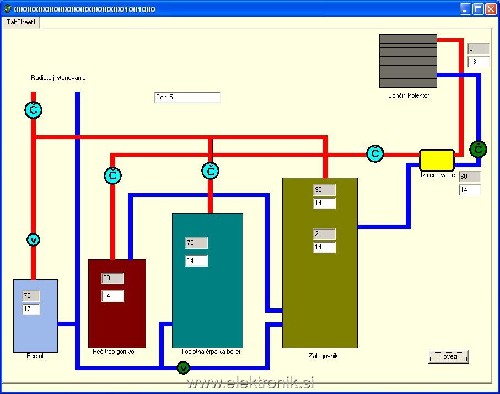Select the olive storage tank
Viewport: 500px width, 394px height.
tap(320, 263)
